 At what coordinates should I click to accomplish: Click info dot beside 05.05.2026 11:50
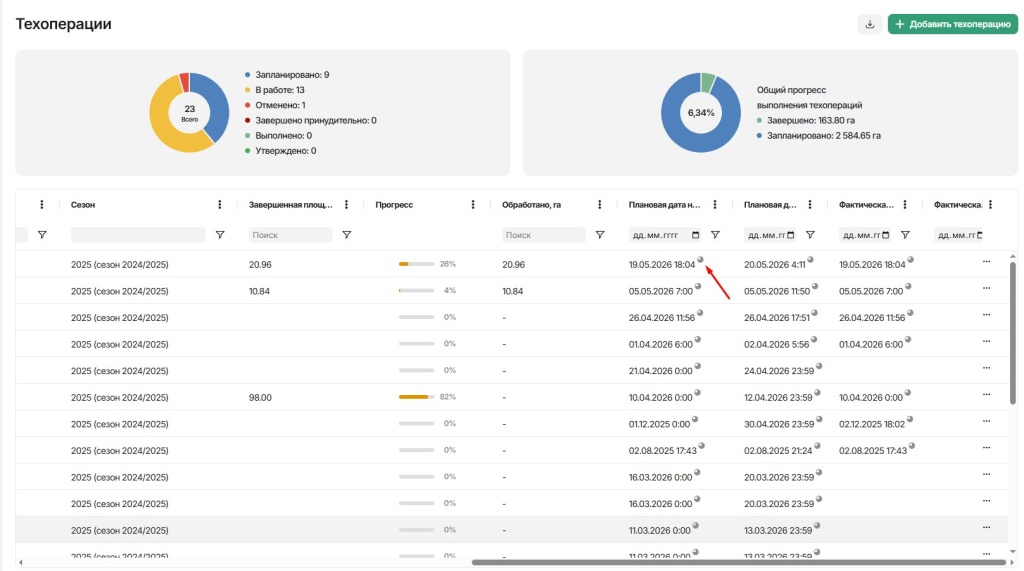(814, 286)
